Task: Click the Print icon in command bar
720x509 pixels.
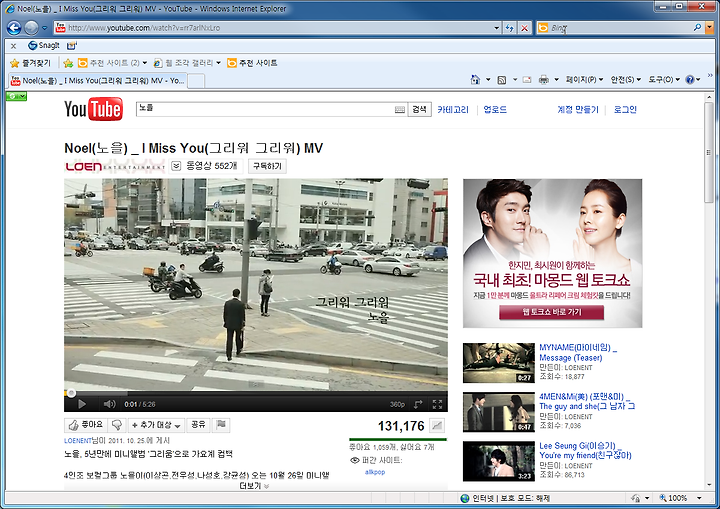Action: point(544,80)
